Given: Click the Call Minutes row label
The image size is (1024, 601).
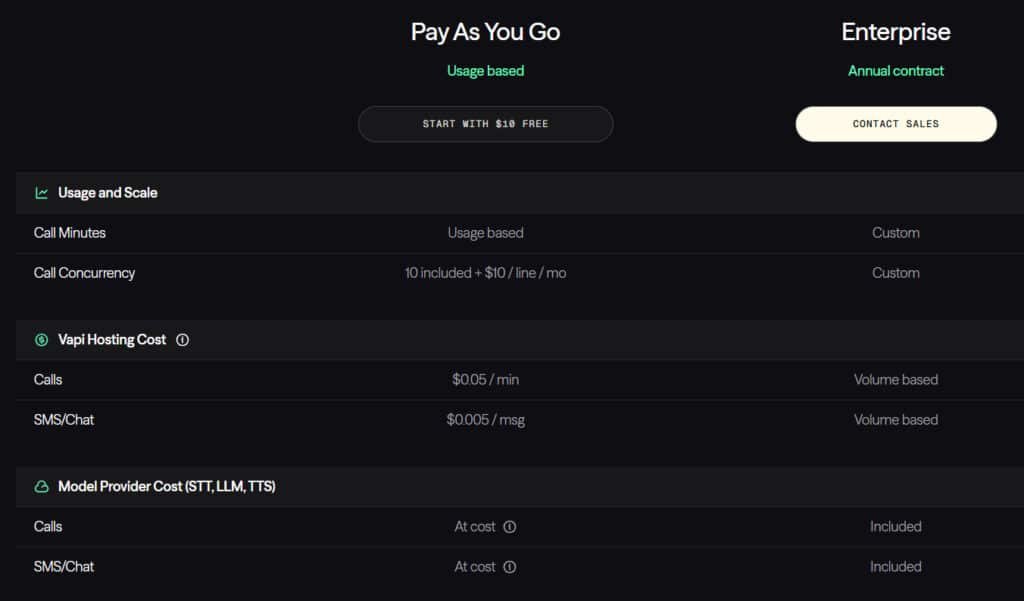Looking at the screenshot, I should click(x=69, y=233).
